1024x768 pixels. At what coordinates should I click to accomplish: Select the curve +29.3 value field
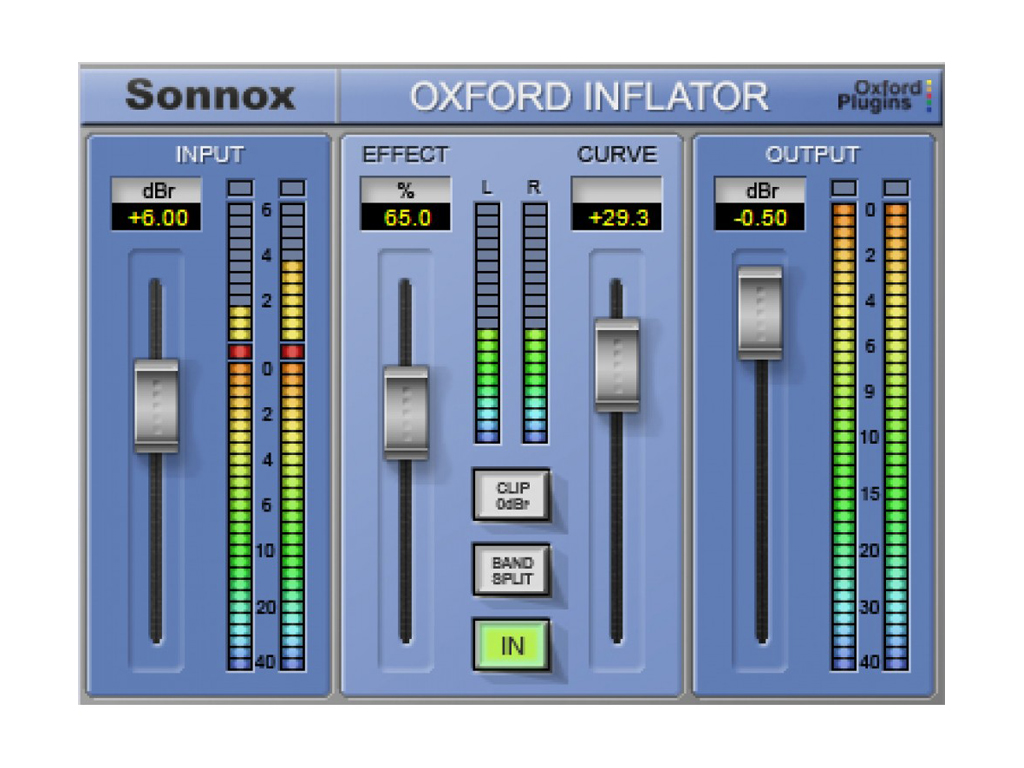[617, 218]
